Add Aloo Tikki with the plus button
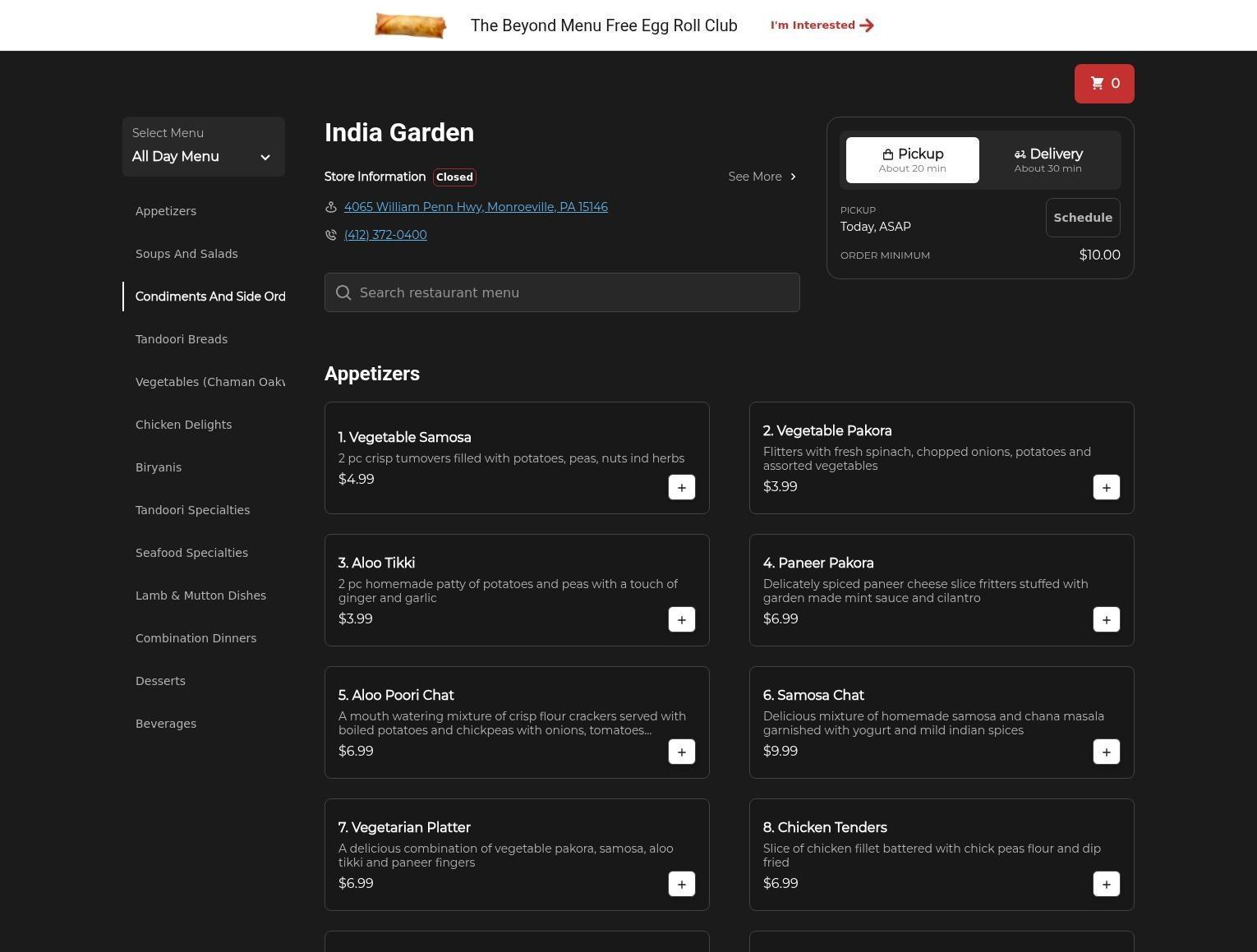This screenshot has width=1257, height=952. tap(681, 619)
